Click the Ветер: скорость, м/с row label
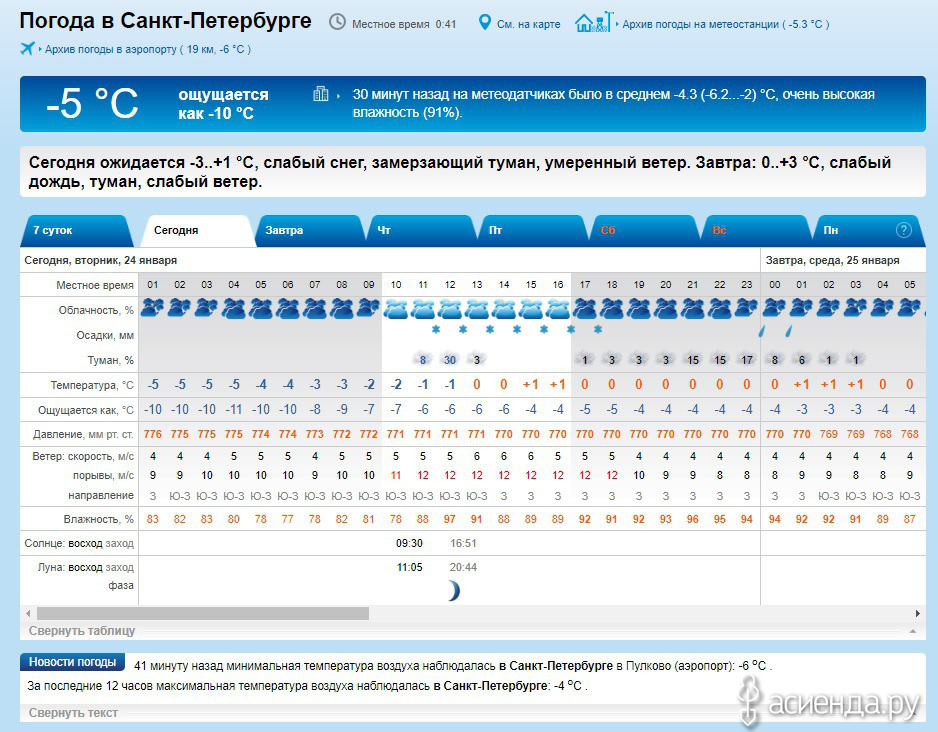The image size is (938, 732). [83, 456]
